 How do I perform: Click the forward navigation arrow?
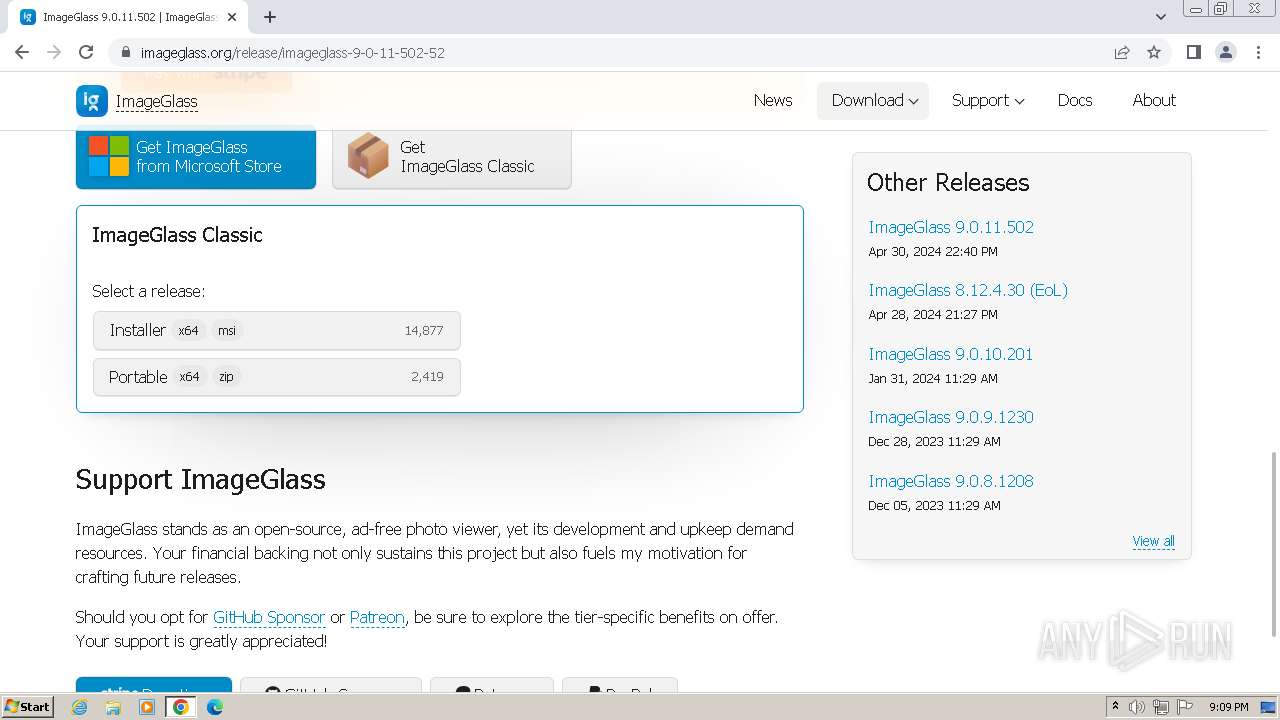54,52
